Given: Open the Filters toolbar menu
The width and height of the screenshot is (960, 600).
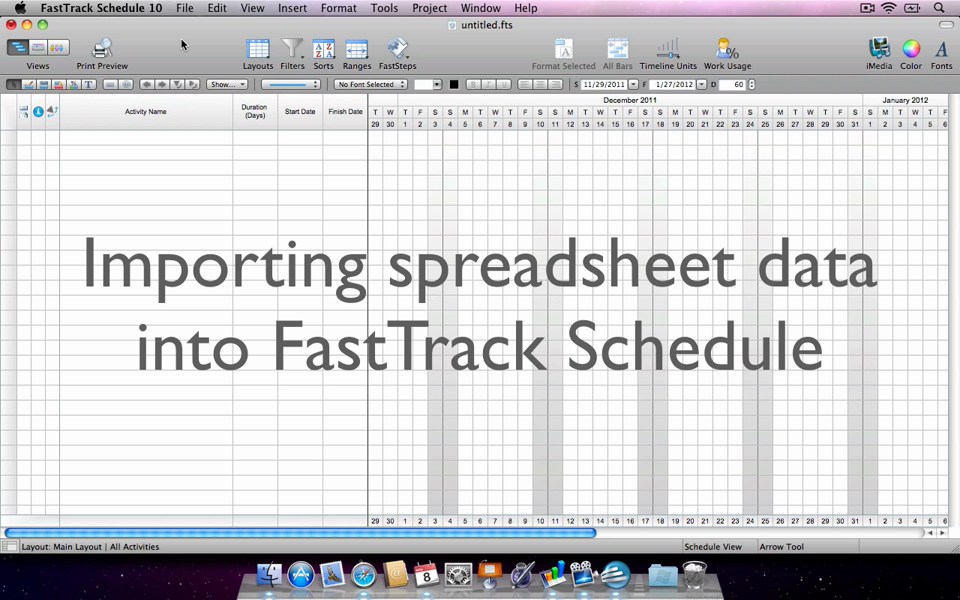Looking at the screenshot, I should (292, 54).
